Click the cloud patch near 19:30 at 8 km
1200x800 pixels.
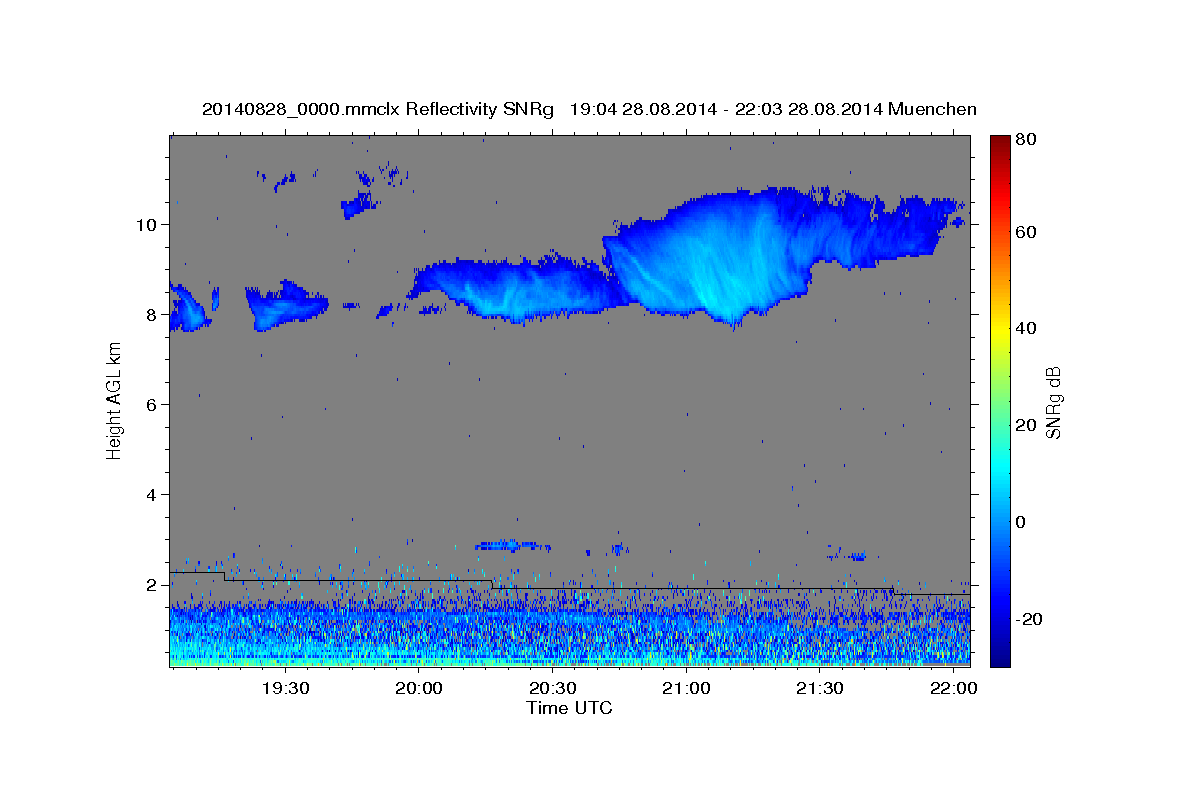click(x=287, y=305)
